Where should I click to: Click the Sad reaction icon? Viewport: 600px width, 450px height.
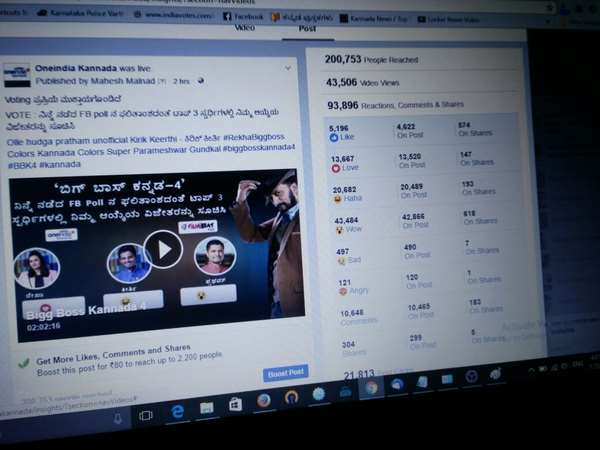[341, 261]
